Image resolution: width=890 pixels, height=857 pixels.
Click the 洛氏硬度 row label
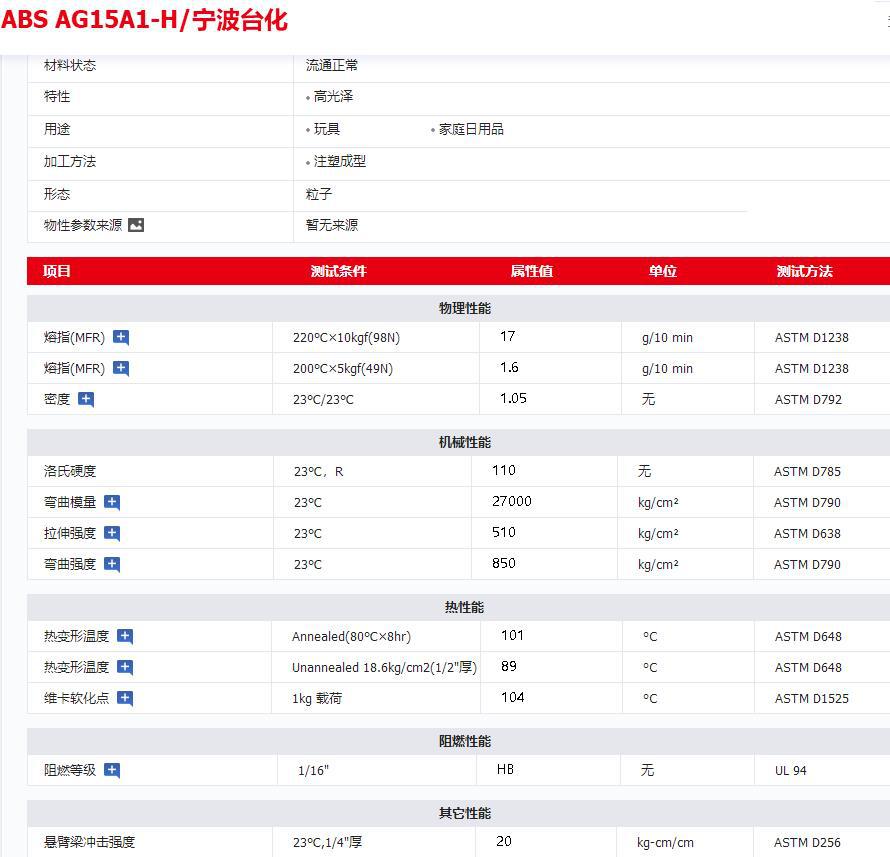pos(70,472)
